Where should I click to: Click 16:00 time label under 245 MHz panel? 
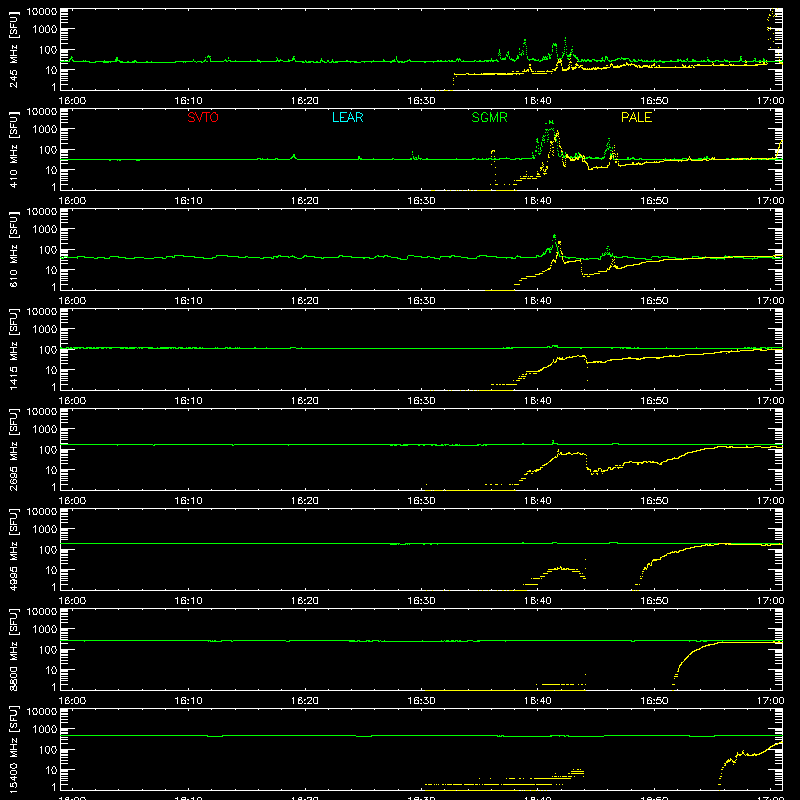72,101
